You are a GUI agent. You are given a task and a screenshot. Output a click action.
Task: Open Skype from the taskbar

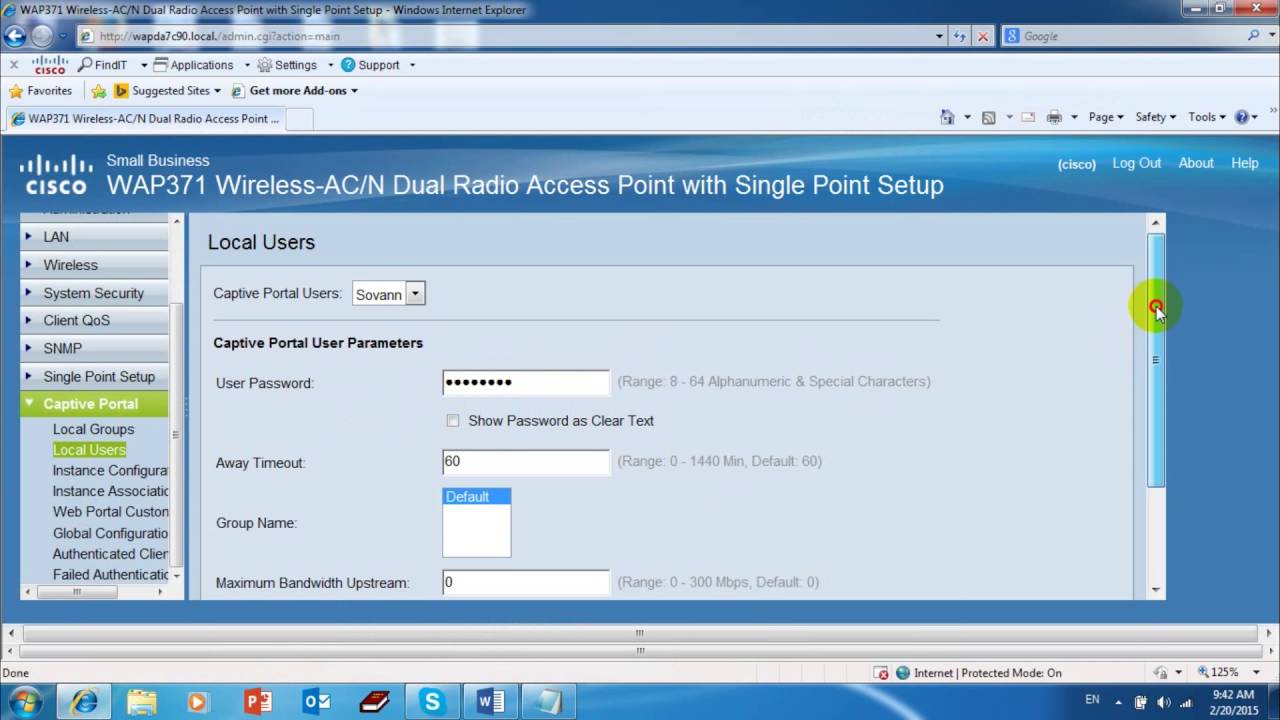(x=432, y=702)
